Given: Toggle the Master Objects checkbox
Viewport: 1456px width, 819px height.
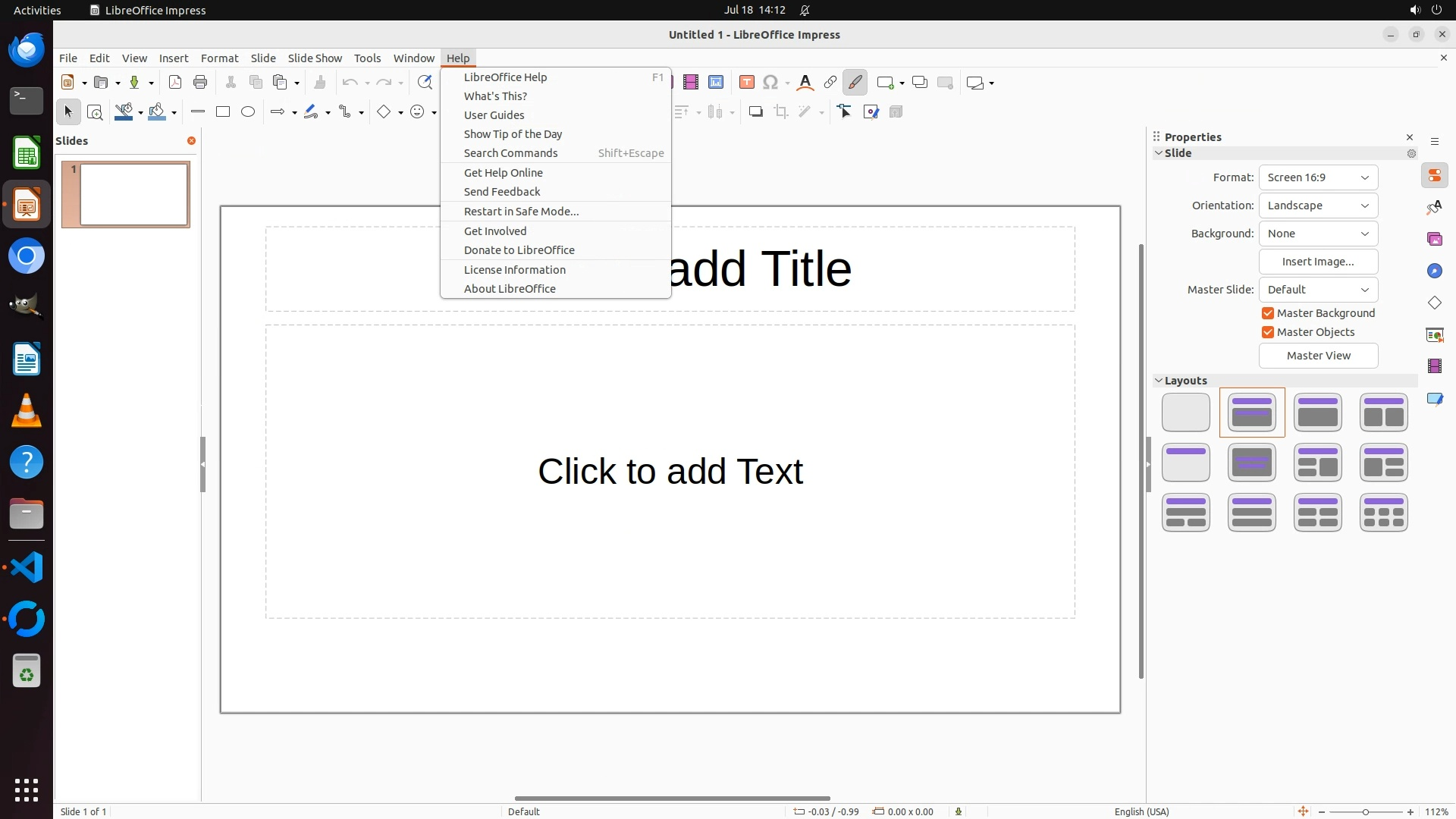Looking at the screenshot, I should pyautogui.click(x=1268, y=332).
